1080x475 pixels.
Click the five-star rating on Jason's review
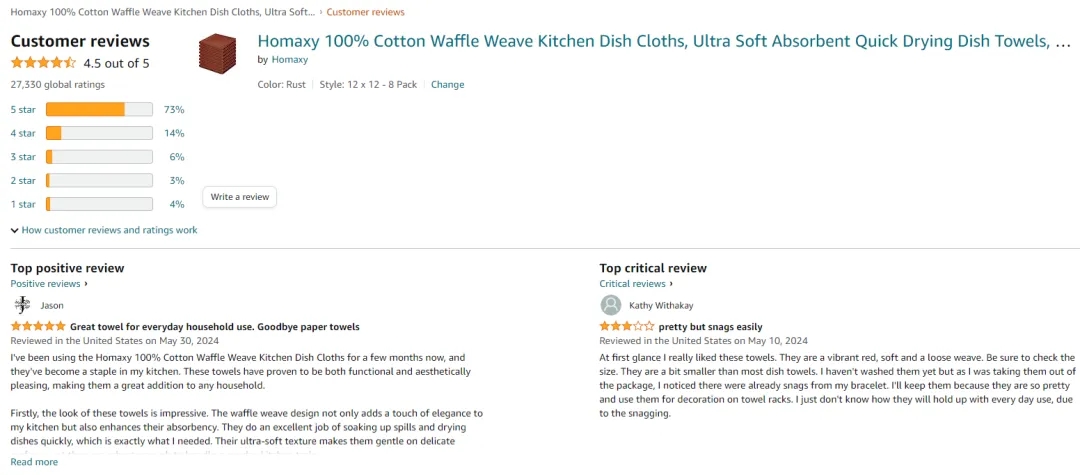(38, 327)
